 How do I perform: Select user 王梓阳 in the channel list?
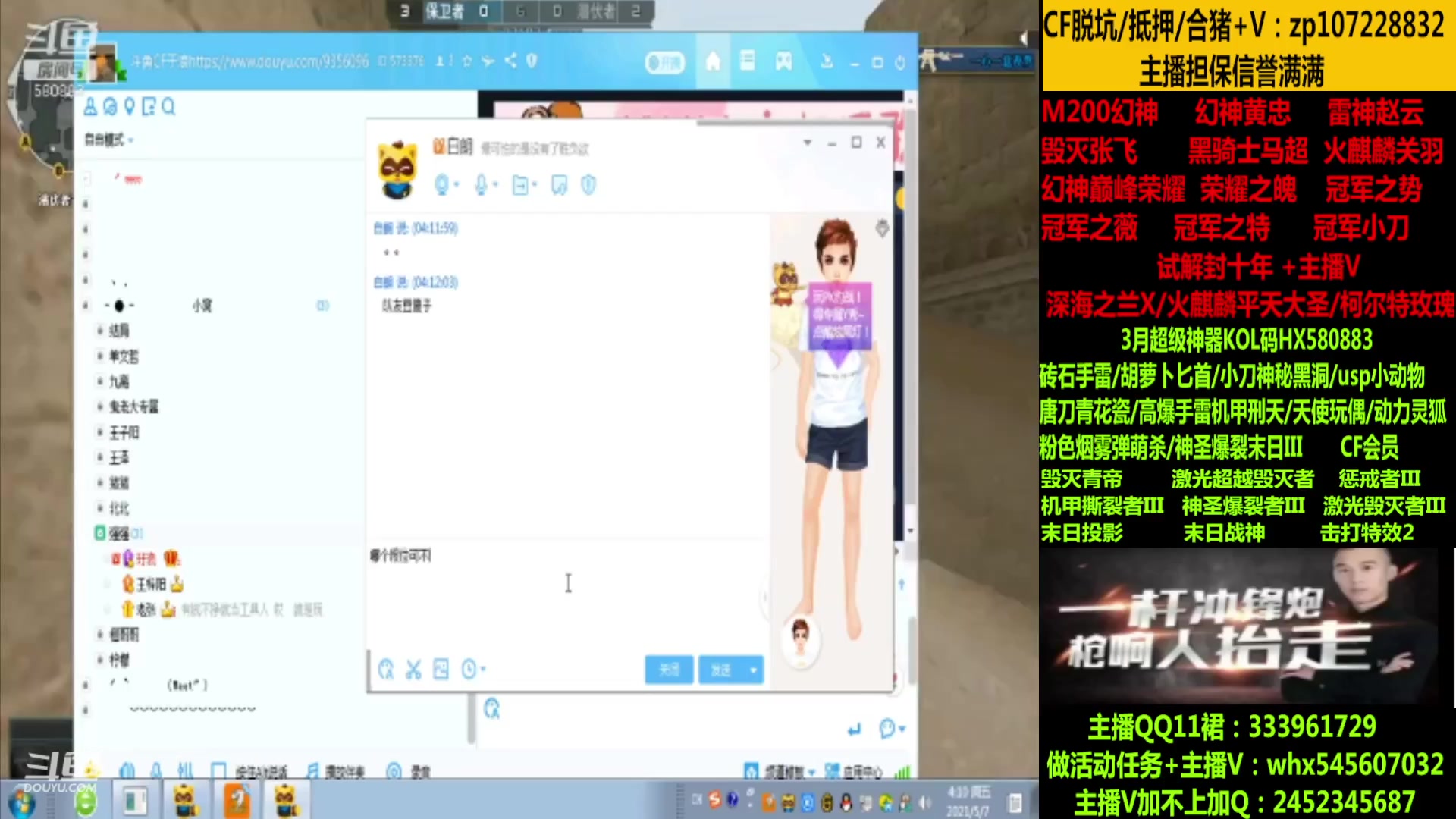click(151, 585)
